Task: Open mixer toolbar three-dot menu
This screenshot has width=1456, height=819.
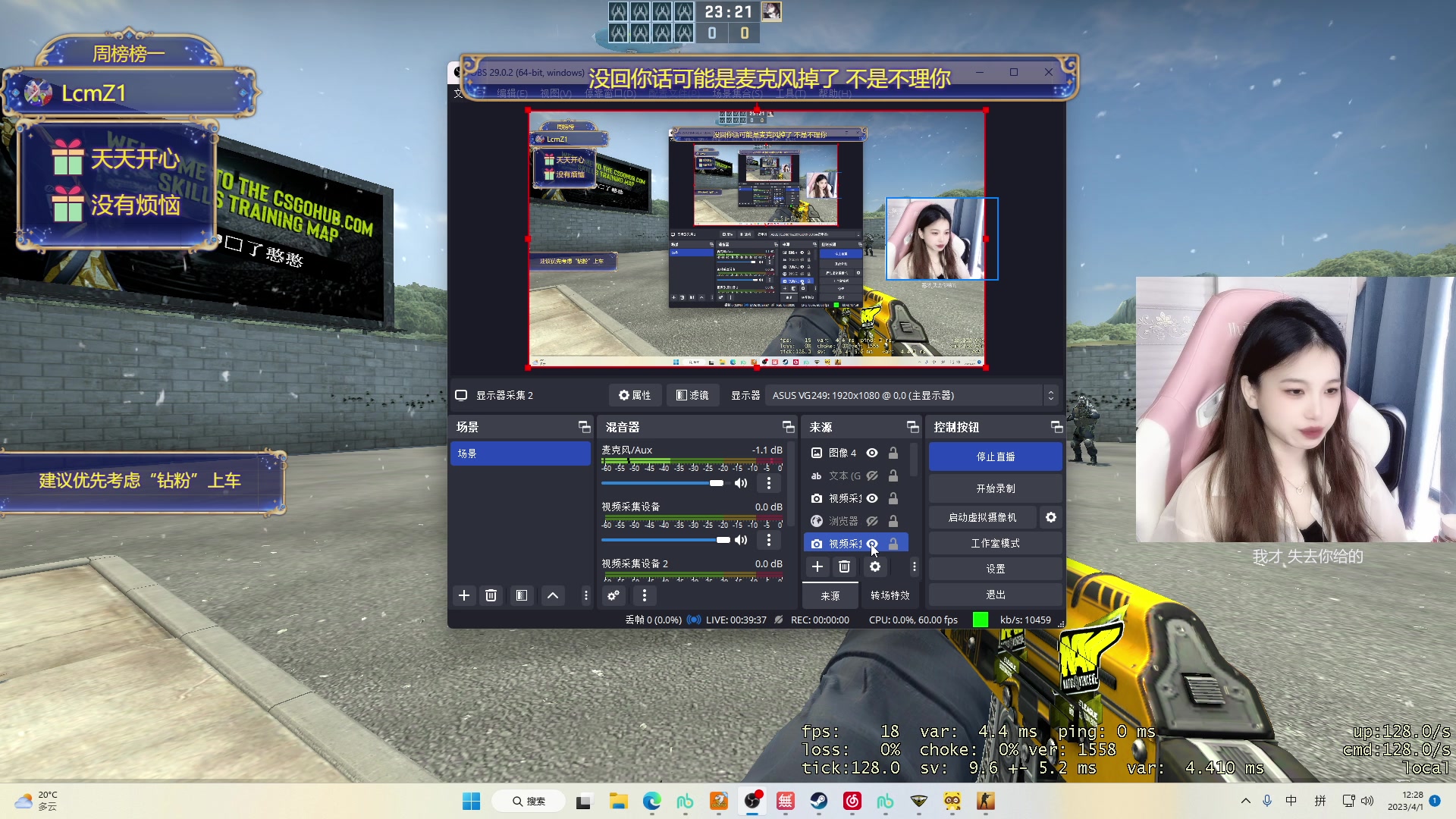Action: click(x=645, y=596)
